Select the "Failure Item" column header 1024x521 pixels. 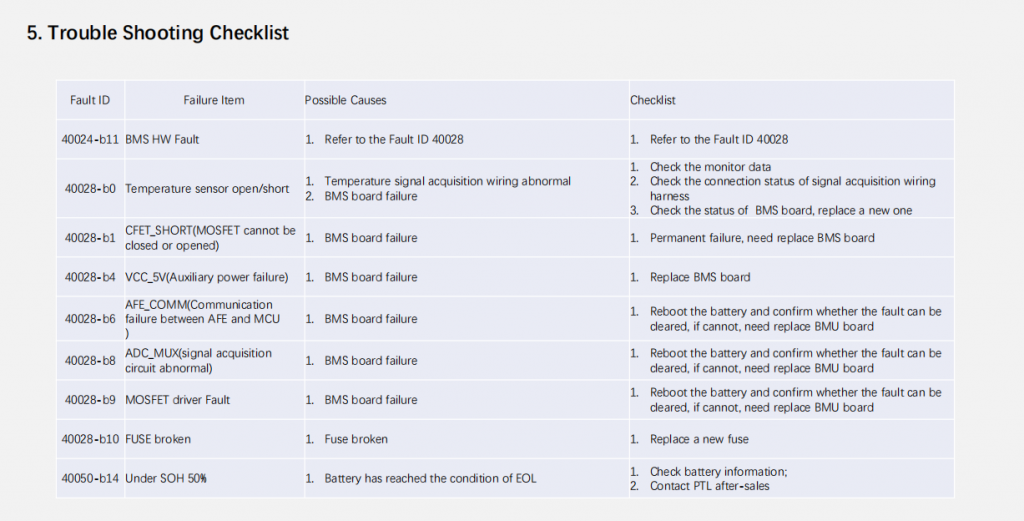click(214, 100)
